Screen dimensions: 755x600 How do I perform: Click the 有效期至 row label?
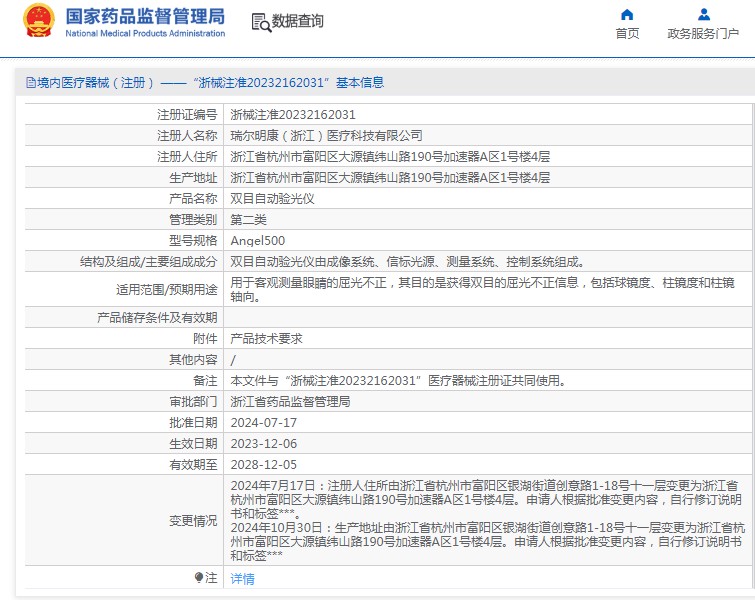193,465
